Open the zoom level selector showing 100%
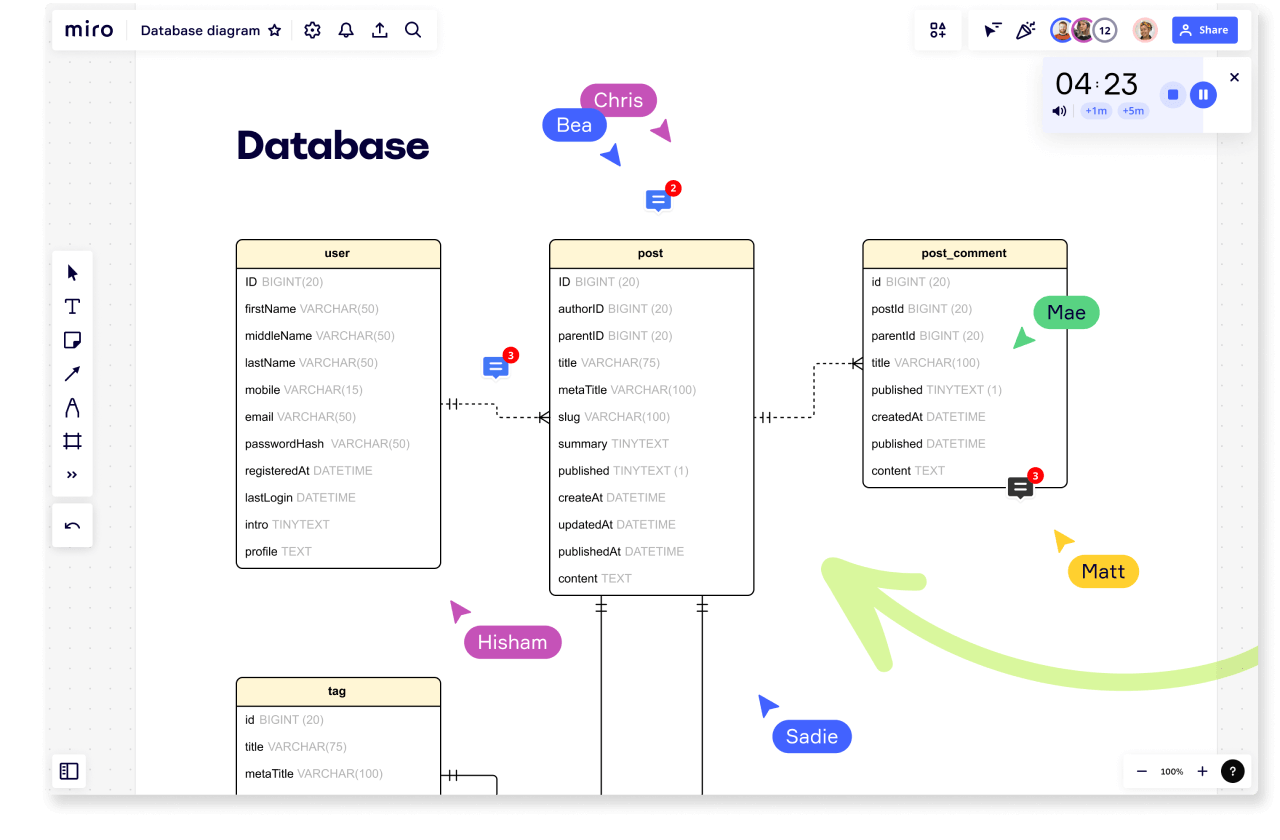This screenshot has height=840, width=1280. click(1171, 771)
